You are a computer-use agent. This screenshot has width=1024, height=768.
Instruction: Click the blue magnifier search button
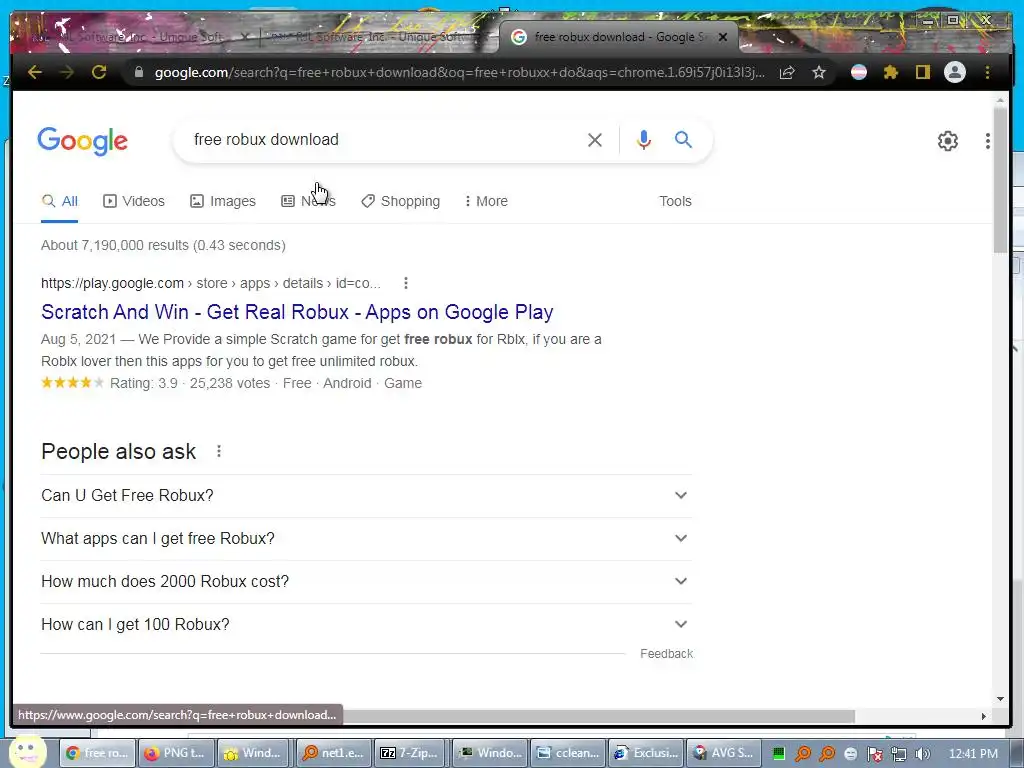point(683,139)
